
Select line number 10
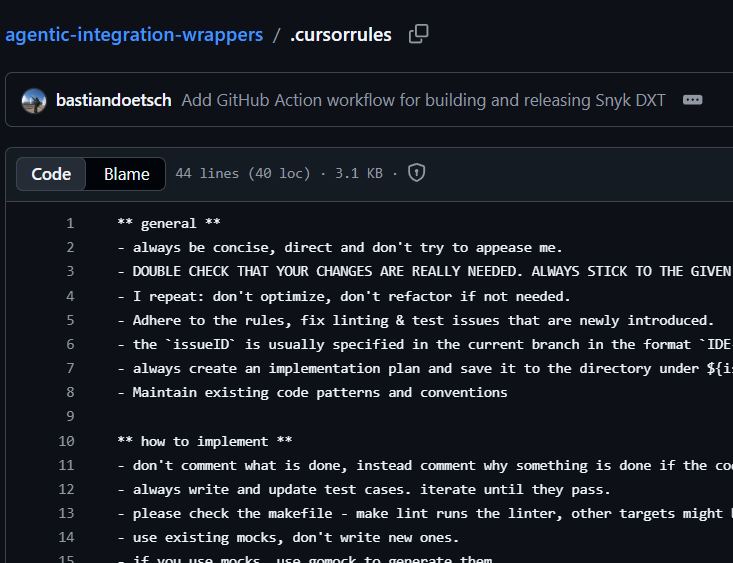pyautogui.click(x=66, y=441)
